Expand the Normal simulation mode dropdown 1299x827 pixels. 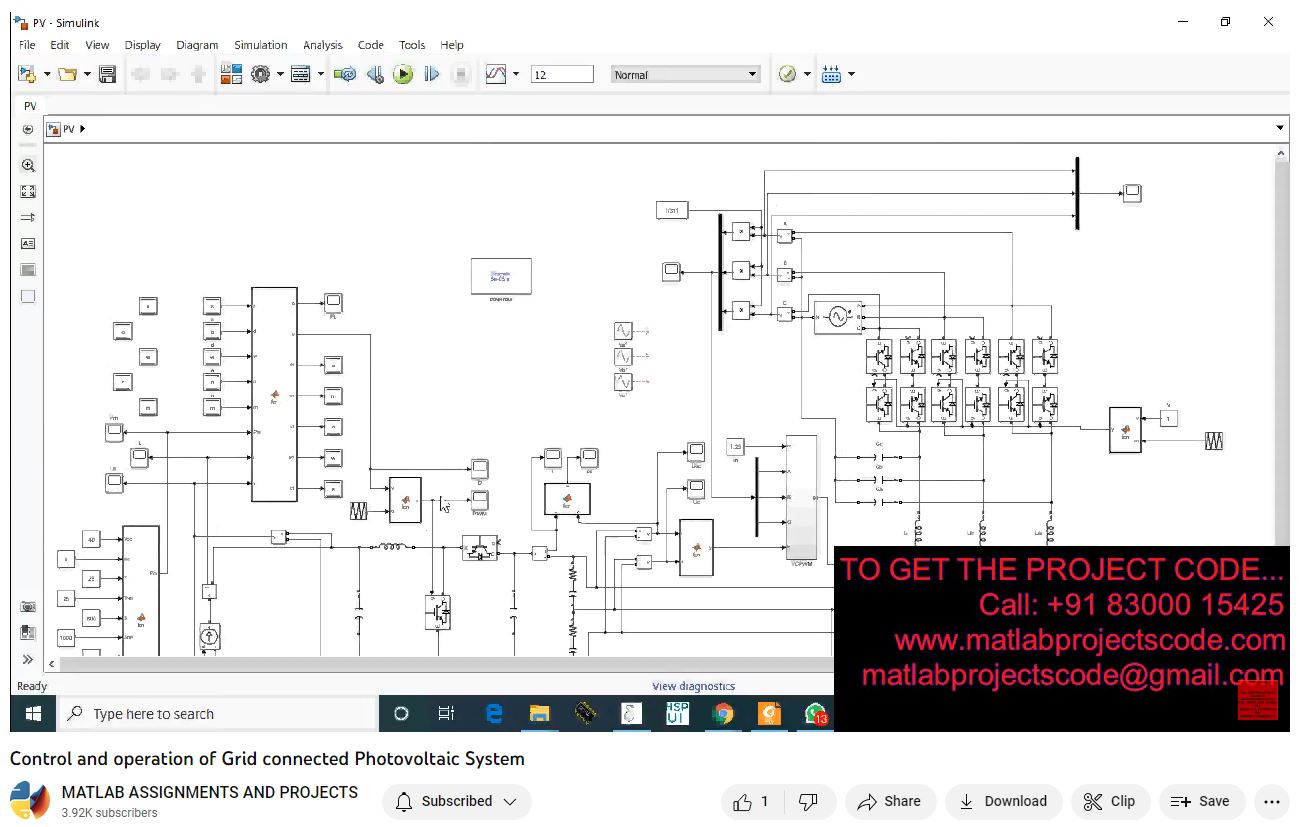click(752, 74)
